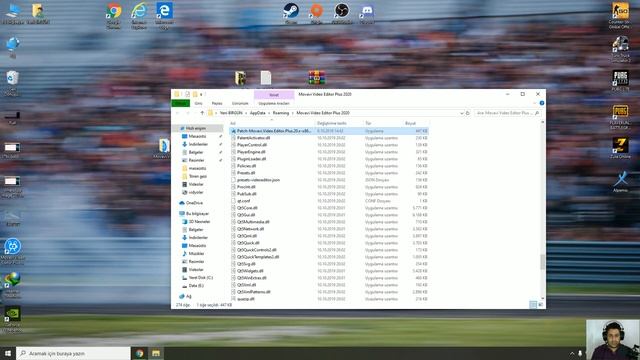Open Explorer help question mark icon
Viewport: 640px width, 360px height.
click(x=542, y=103)
